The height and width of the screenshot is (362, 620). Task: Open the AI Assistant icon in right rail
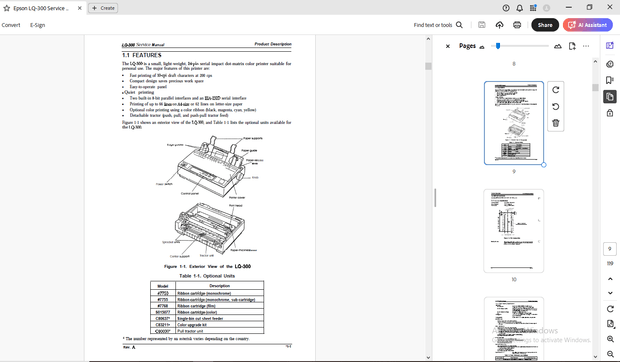[610, 45]
